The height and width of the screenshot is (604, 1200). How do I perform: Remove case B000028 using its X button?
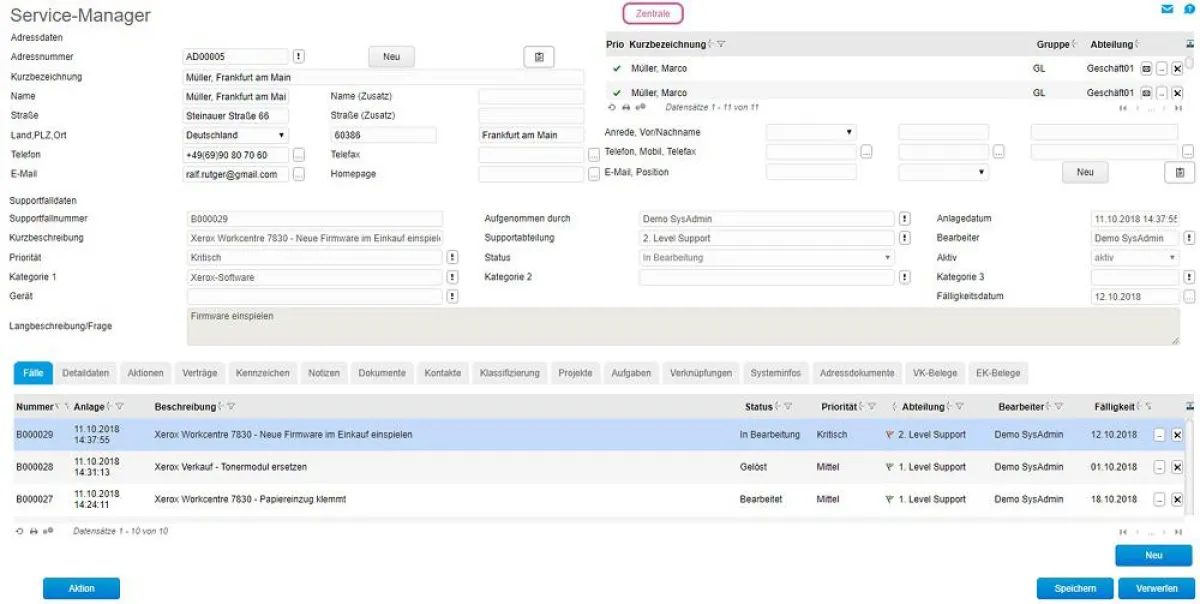[1178, 467]
